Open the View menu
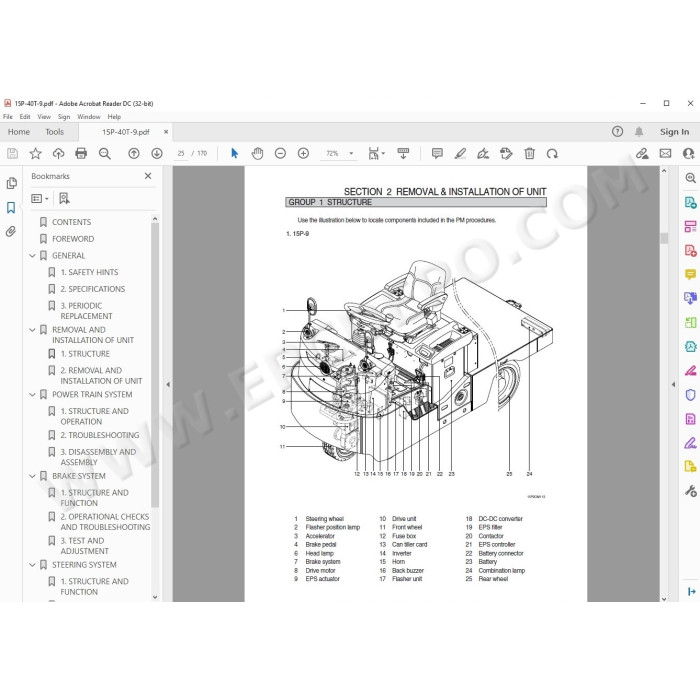The width and height of the screenshot is (700, 700). (44, 117)
